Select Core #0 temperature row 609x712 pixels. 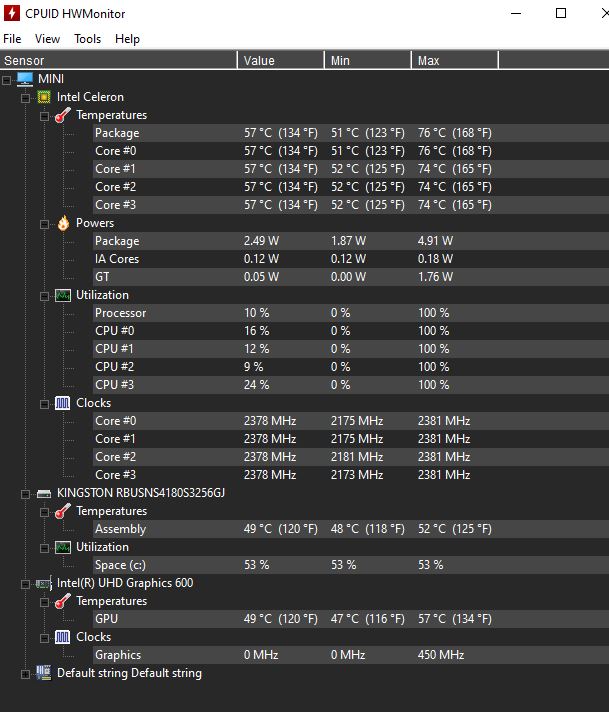tap(351, 151)
